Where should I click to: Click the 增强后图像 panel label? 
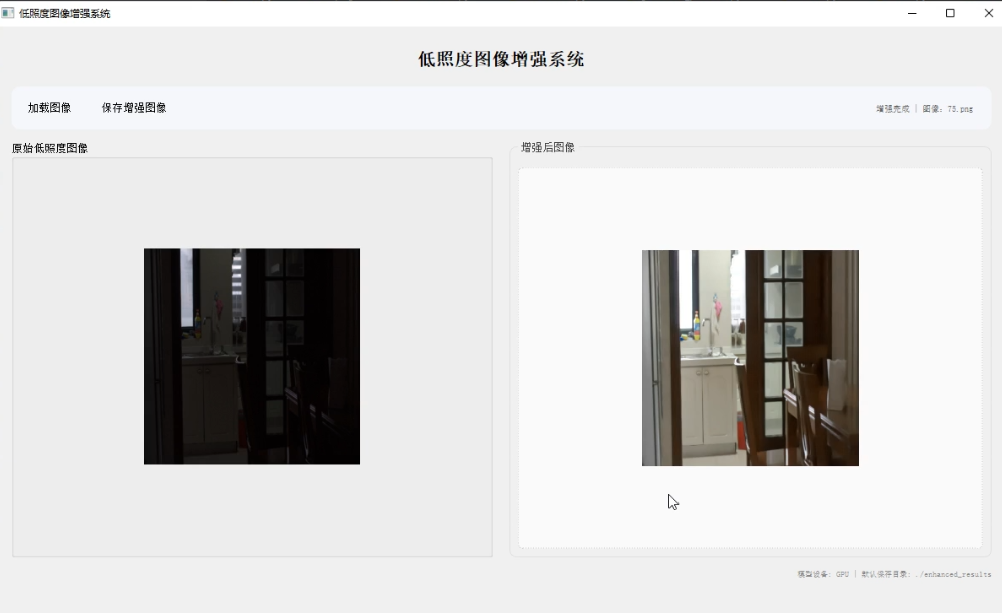click(x=548, y=148)
